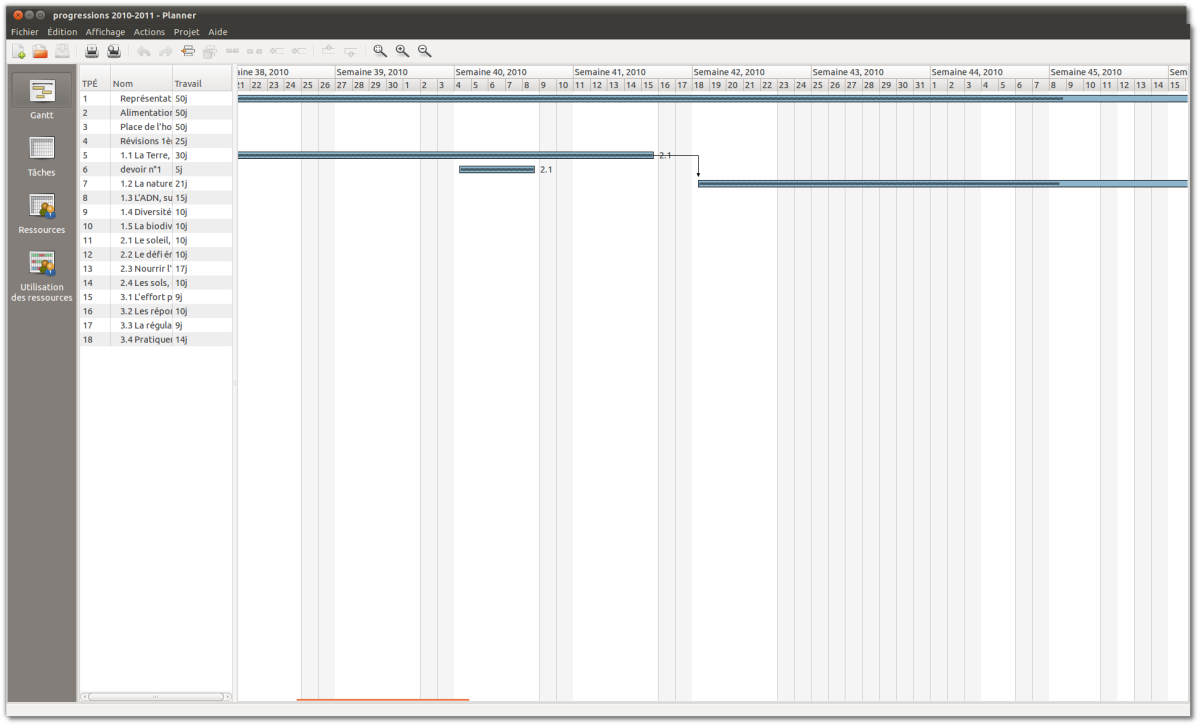Click the Redo arrow icon
The height and width of the screenshot is (726, 1200).
tap(166, 51)
